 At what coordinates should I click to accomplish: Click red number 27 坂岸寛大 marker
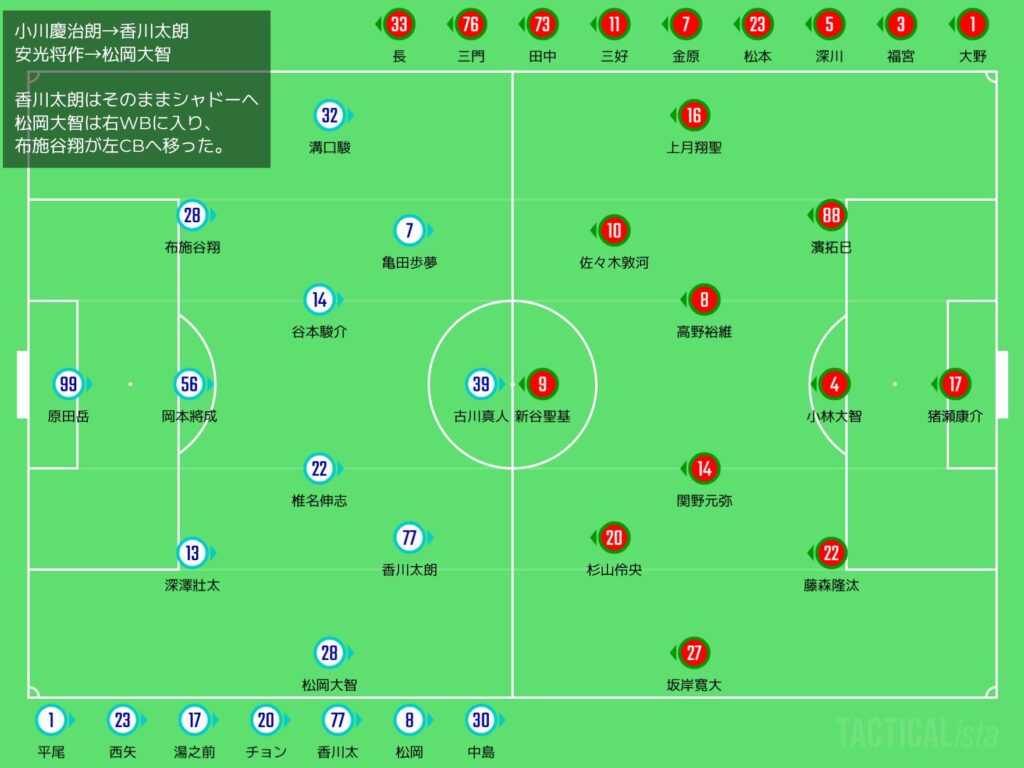click(694, 654)
